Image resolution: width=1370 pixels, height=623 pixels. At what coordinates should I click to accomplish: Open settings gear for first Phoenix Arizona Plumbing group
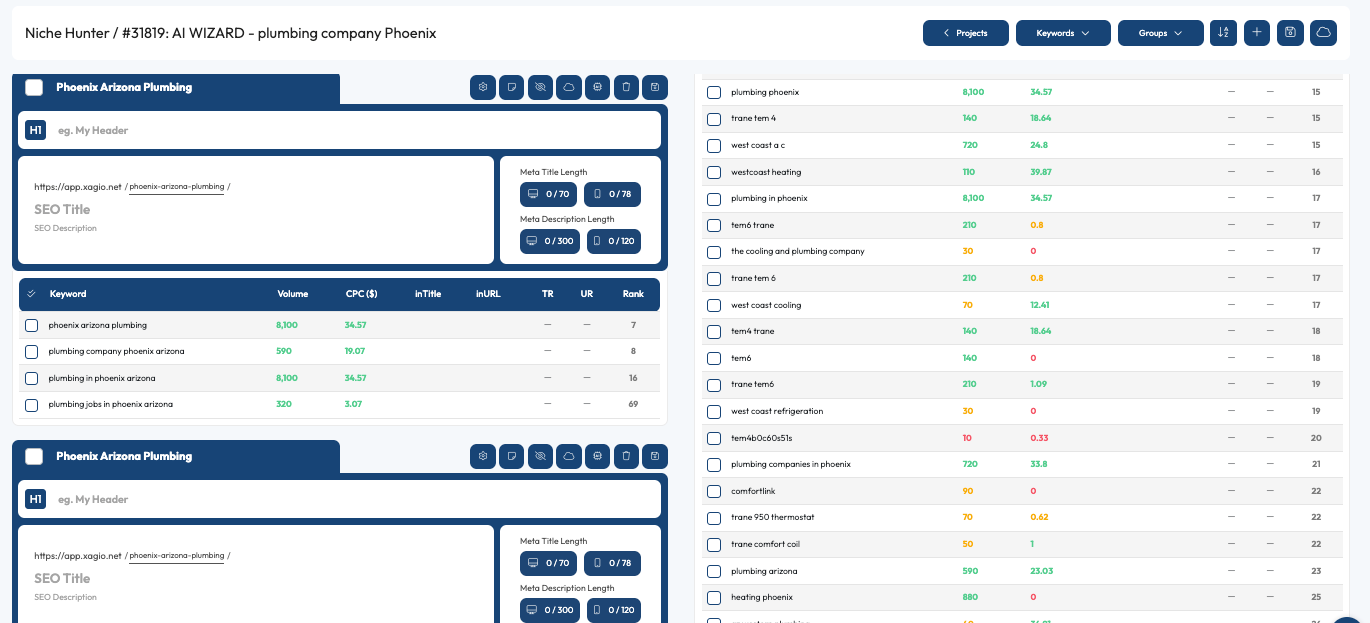[483, 87]
